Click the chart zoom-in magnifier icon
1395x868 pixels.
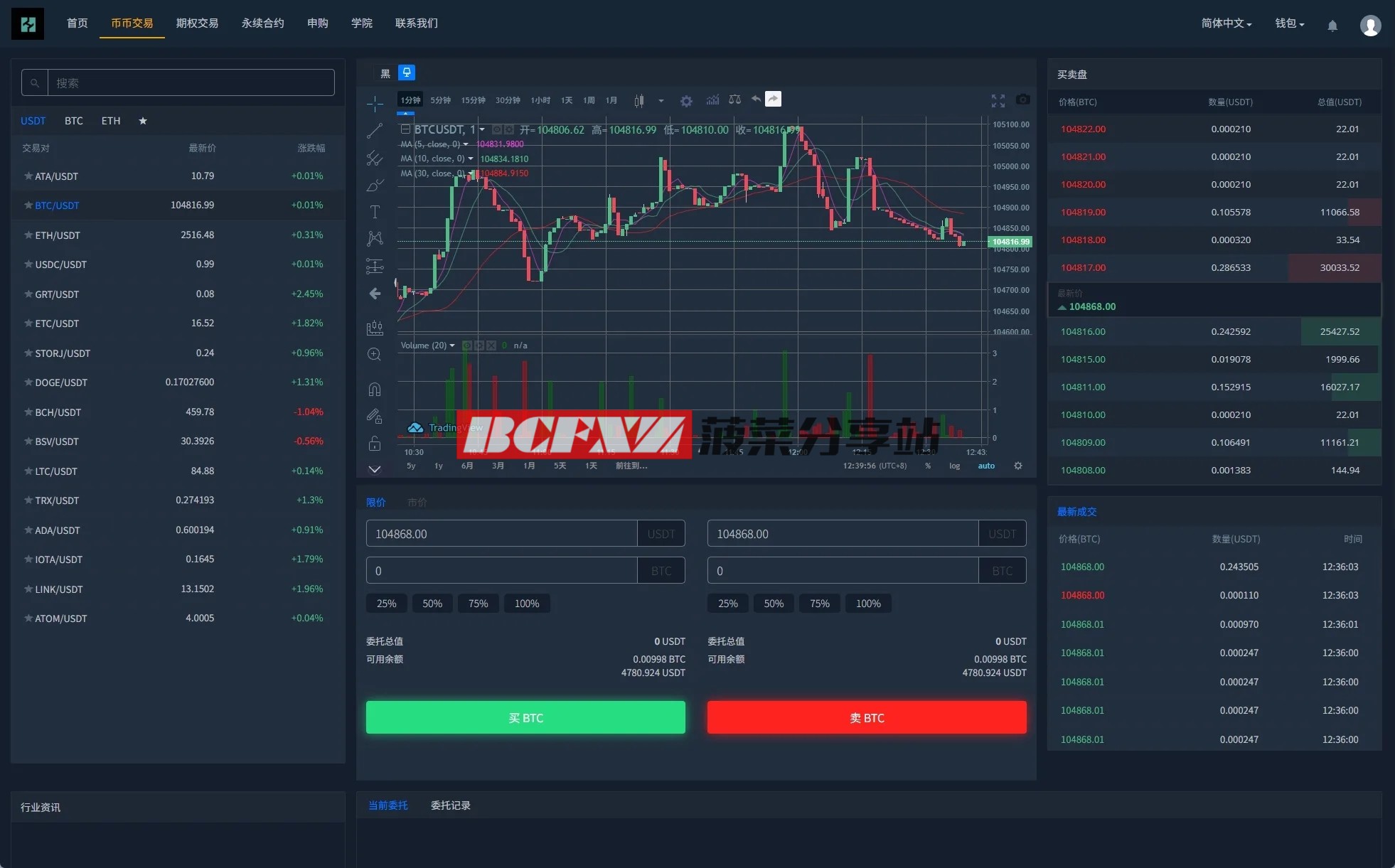coord(375,354)
